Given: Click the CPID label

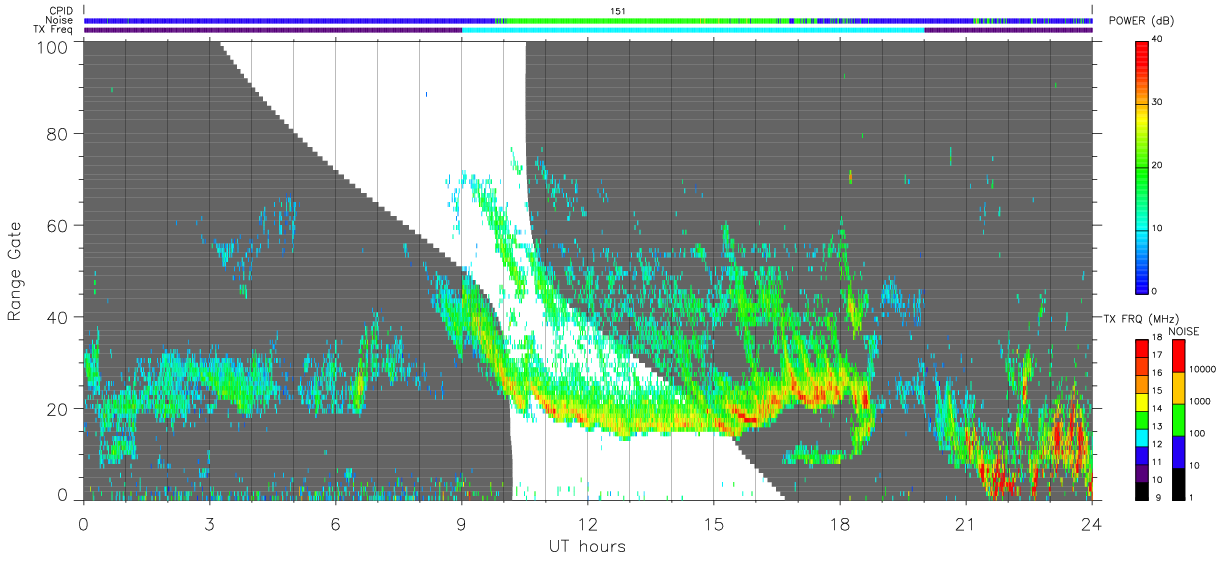Looking at the screenshot, I should pos(60,11).
